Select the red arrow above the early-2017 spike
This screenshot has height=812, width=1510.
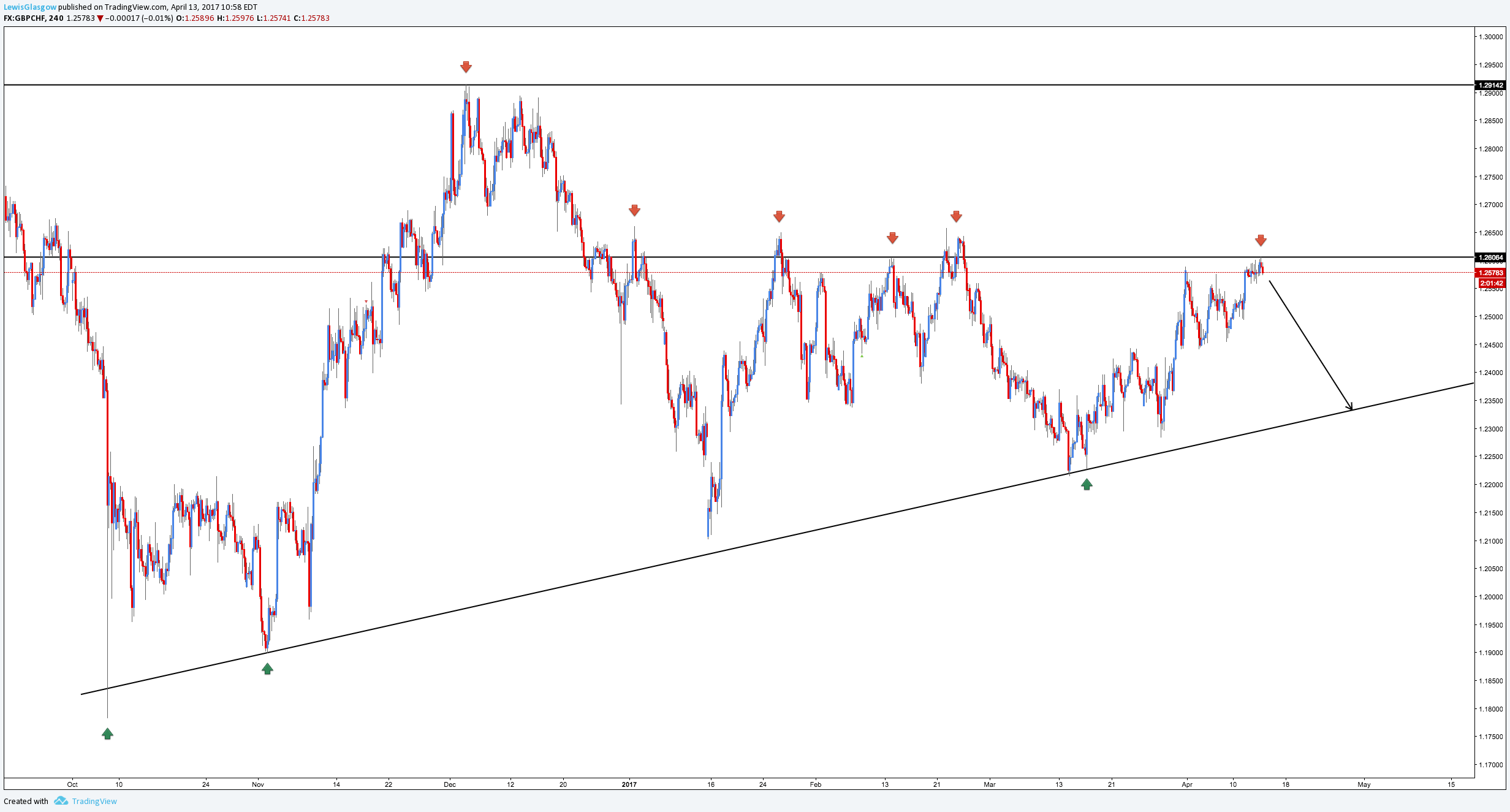click(634, 210)
